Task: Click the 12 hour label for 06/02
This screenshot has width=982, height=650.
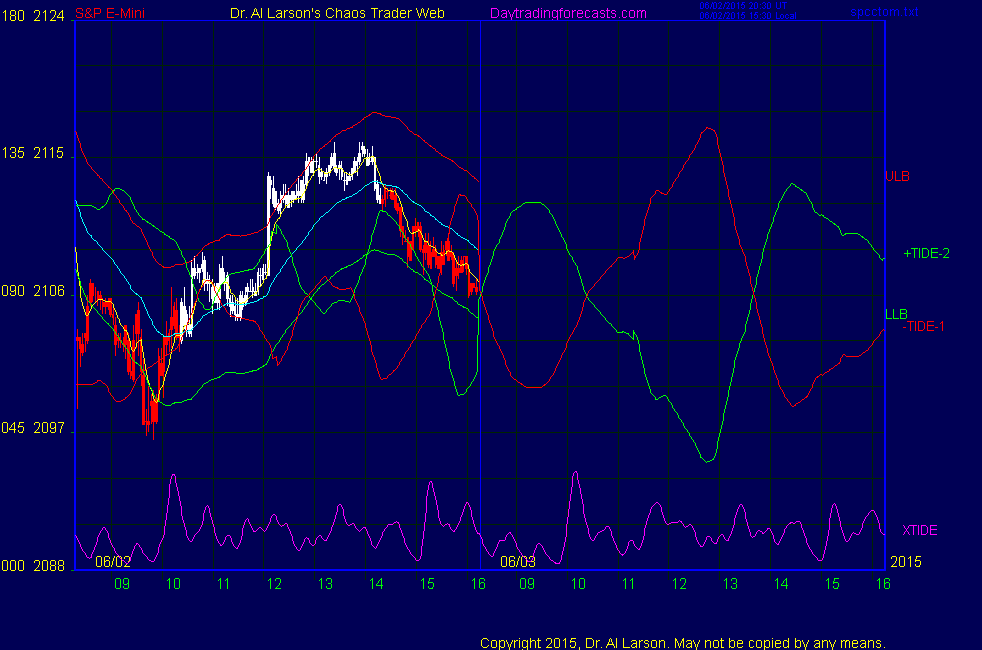Action: pos(274,584)
